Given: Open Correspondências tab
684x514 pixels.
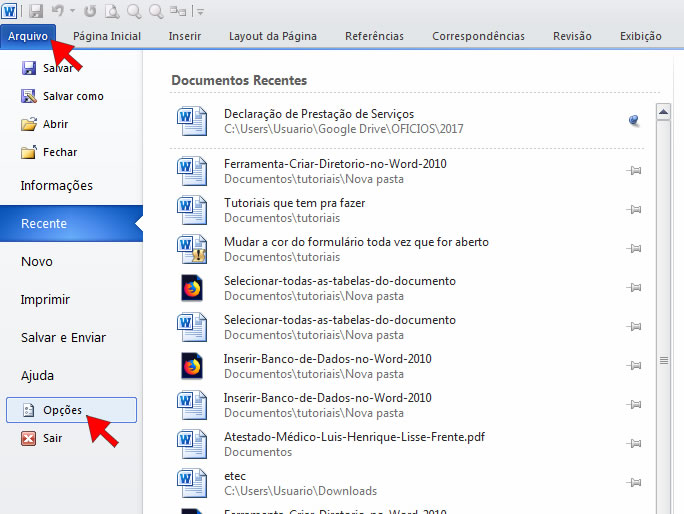Looking at the screenshot, I should [x=478, y=36].
